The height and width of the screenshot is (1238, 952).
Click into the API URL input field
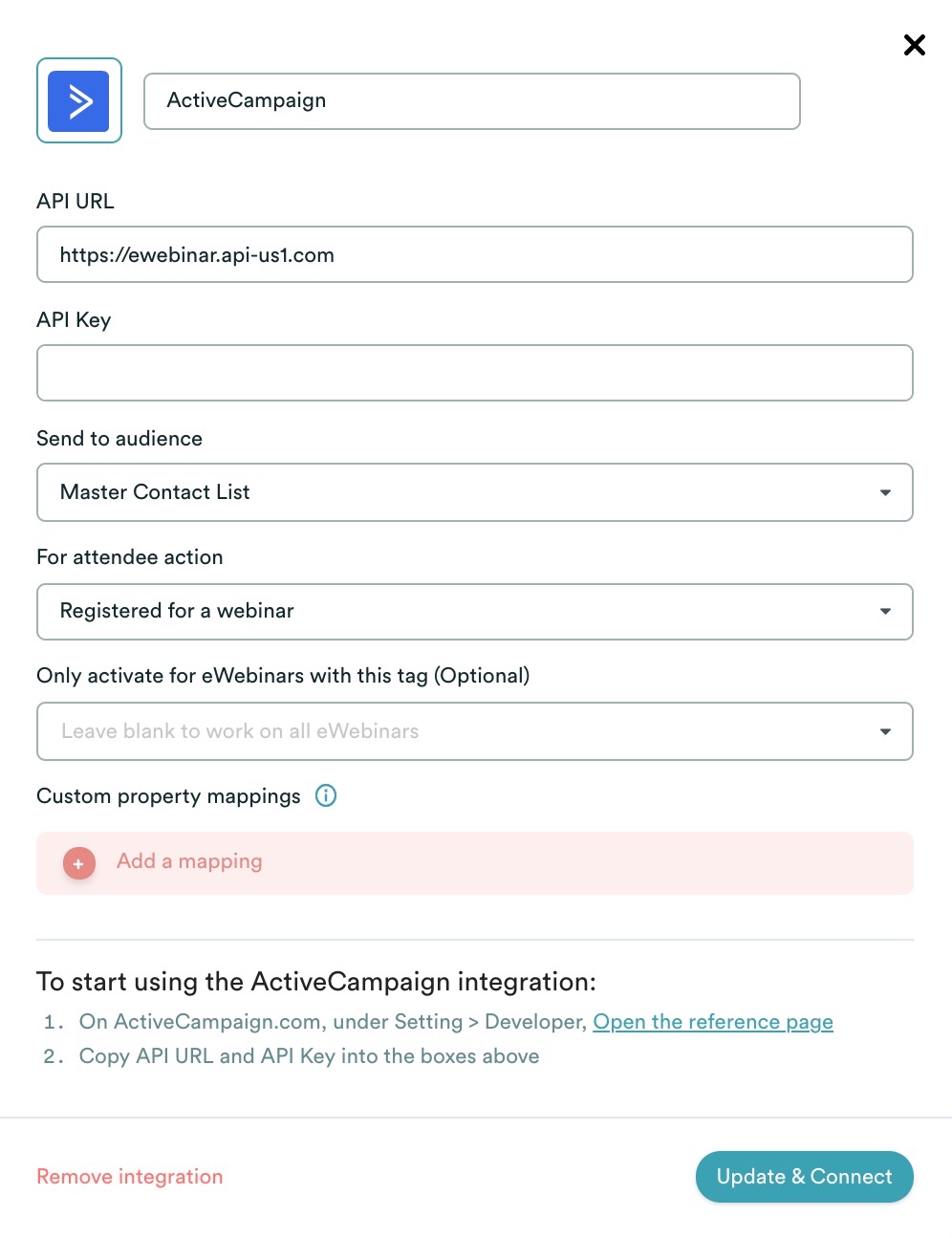tap(474, 254)
